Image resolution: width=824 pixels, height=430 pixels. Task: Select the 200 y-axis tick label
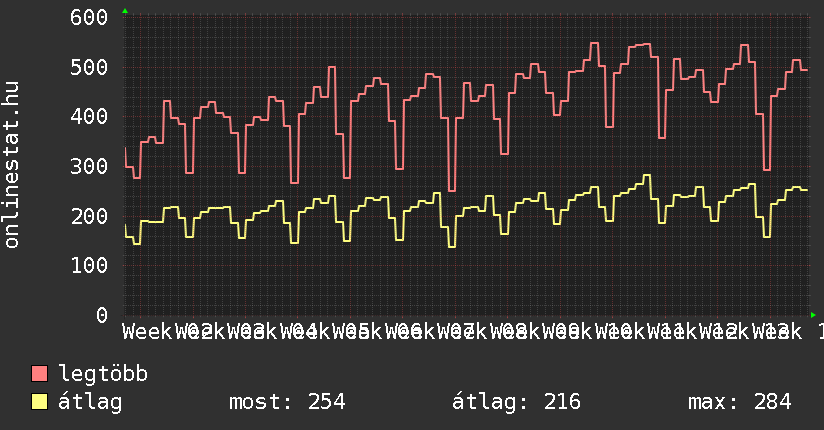pos(89,216)
